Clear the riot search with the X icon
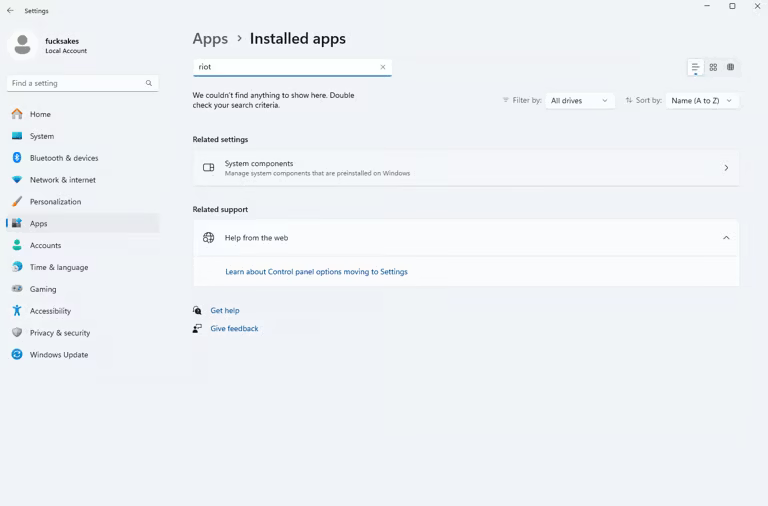The height and width of the screenshot is (506, 768). [383, 67]
